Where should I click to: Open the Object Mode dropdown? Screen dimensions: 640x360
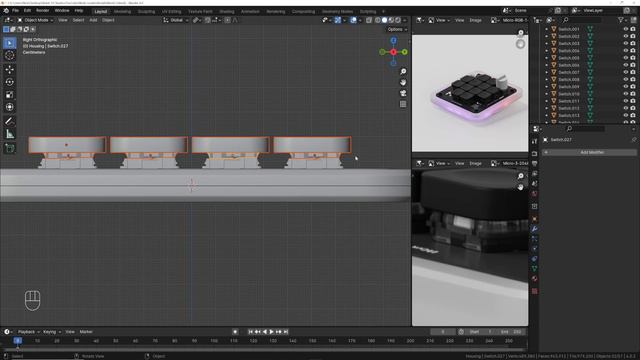(x=35, y=20)
